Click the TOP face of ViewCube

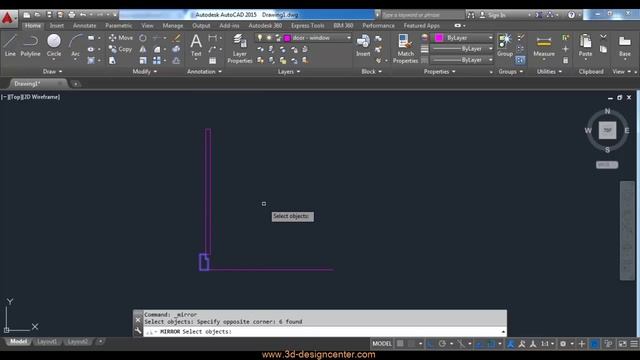click(607, 131)
